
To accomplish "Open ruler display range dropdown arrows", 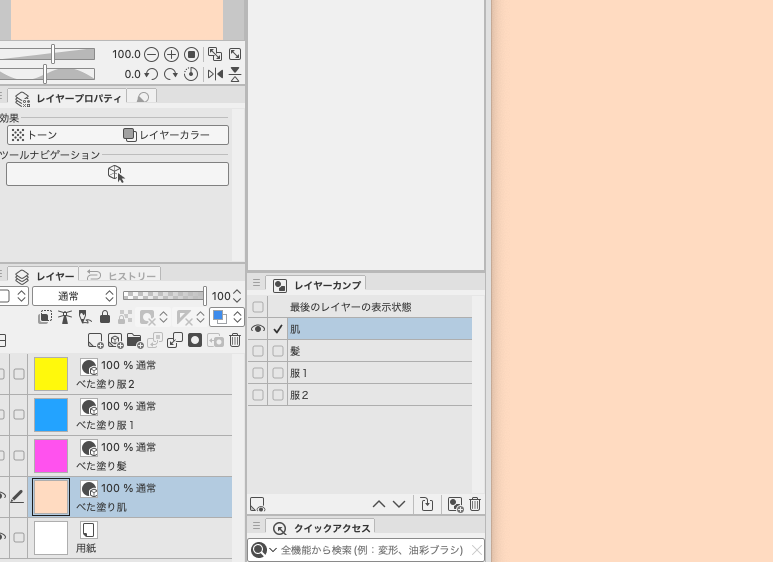I will pyautogui.click(x=200, y=317).
